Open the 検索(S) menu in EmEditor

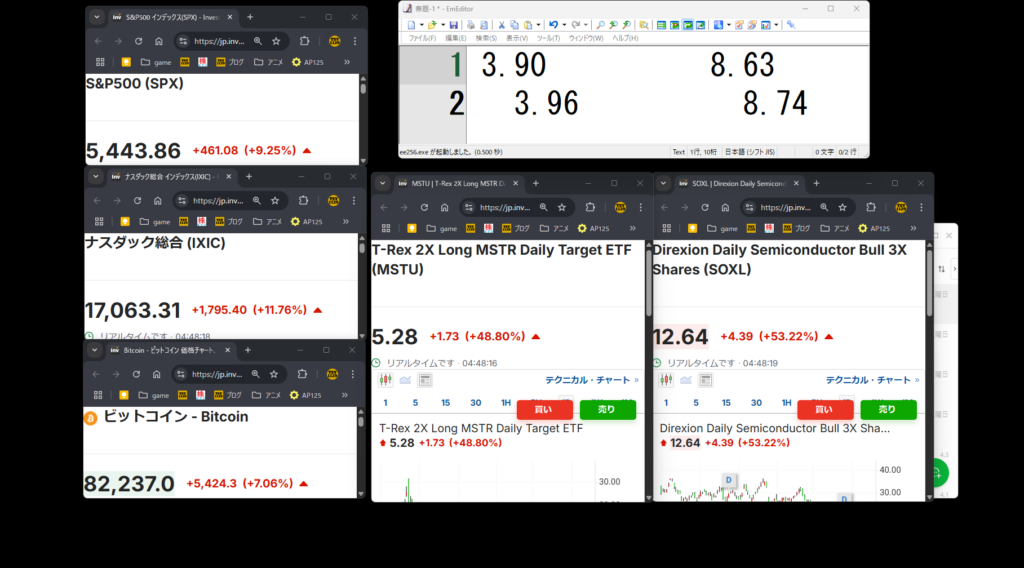(x=486, y=39)
